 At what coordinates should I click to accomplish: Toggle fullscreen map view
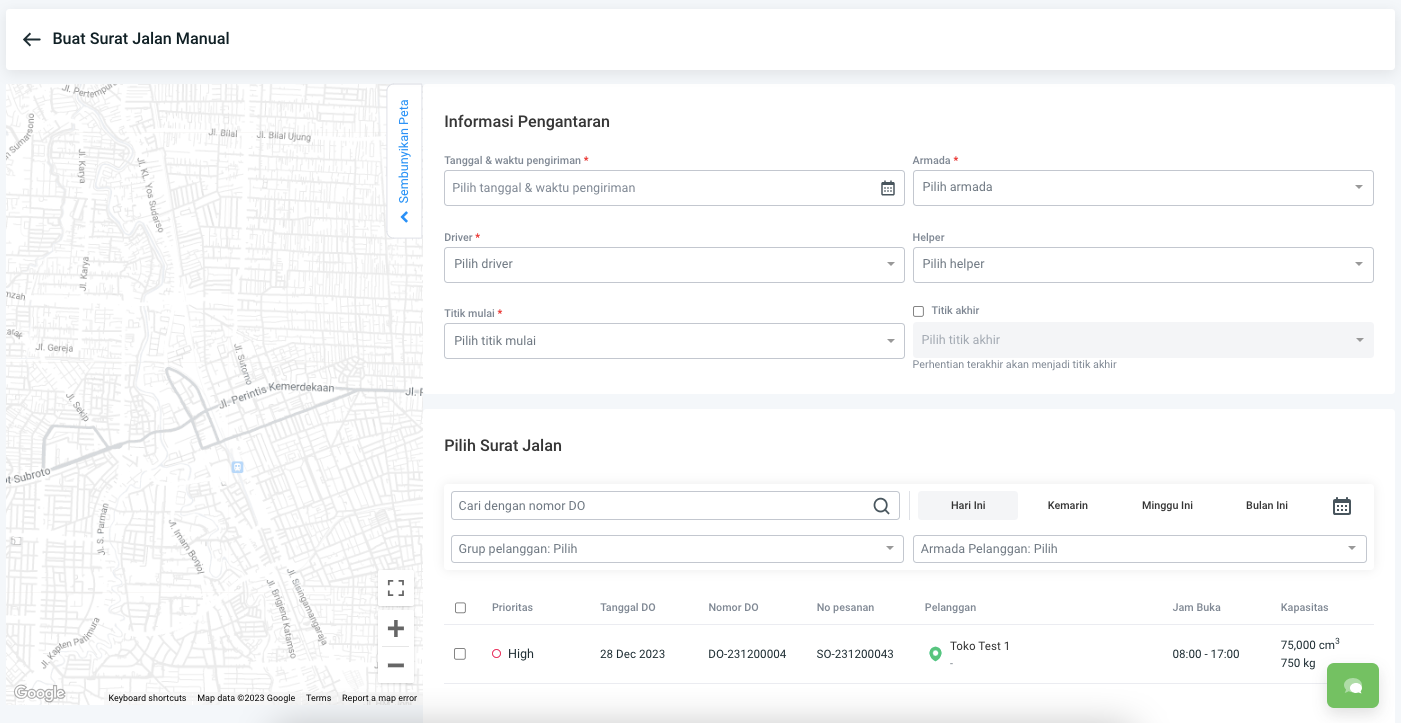click(395, 588)
